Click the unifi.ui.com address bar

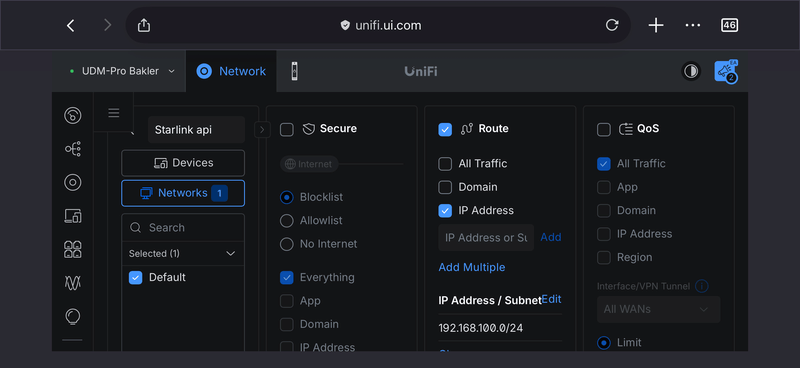[378, 25]
